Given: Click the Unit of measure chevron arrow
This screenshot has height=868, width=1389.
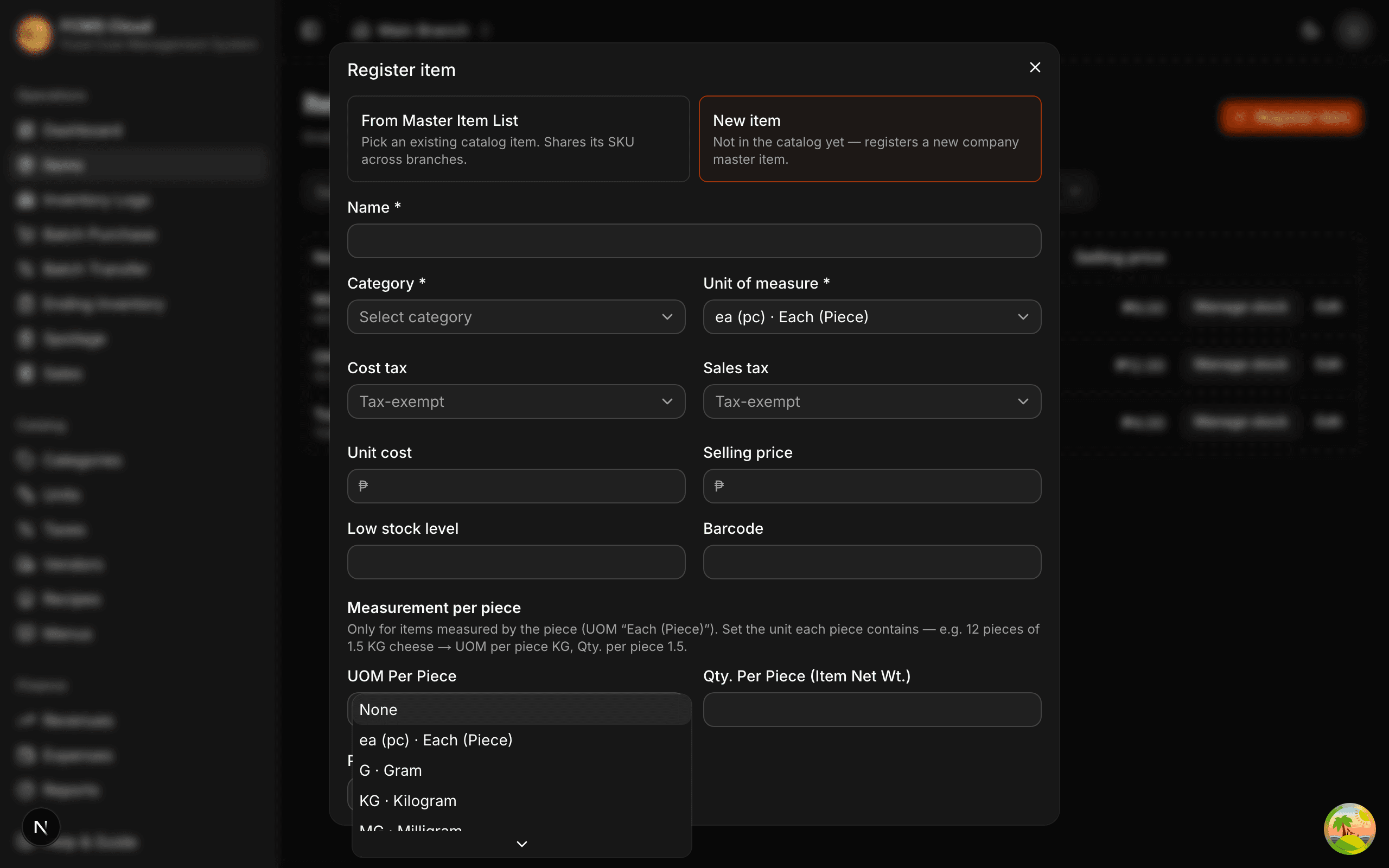Looking at the screenshot, I should pyautogui.click(x=1023, y=317).
